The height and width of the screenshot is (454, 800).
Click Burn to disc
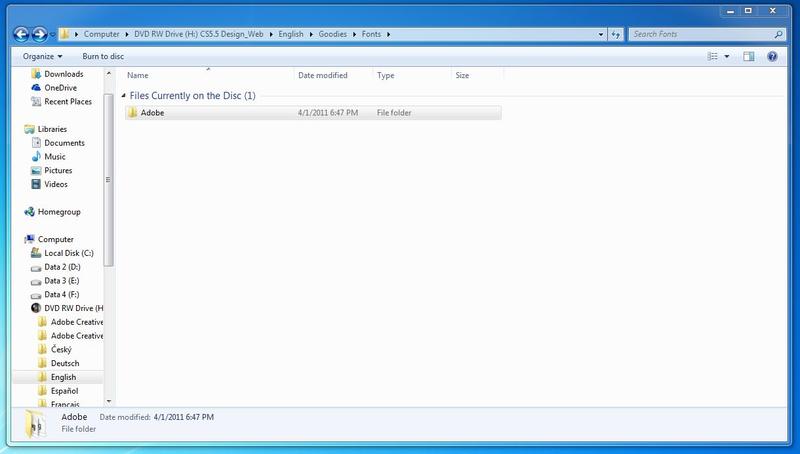pyautogui.click(x=103, y=56)
